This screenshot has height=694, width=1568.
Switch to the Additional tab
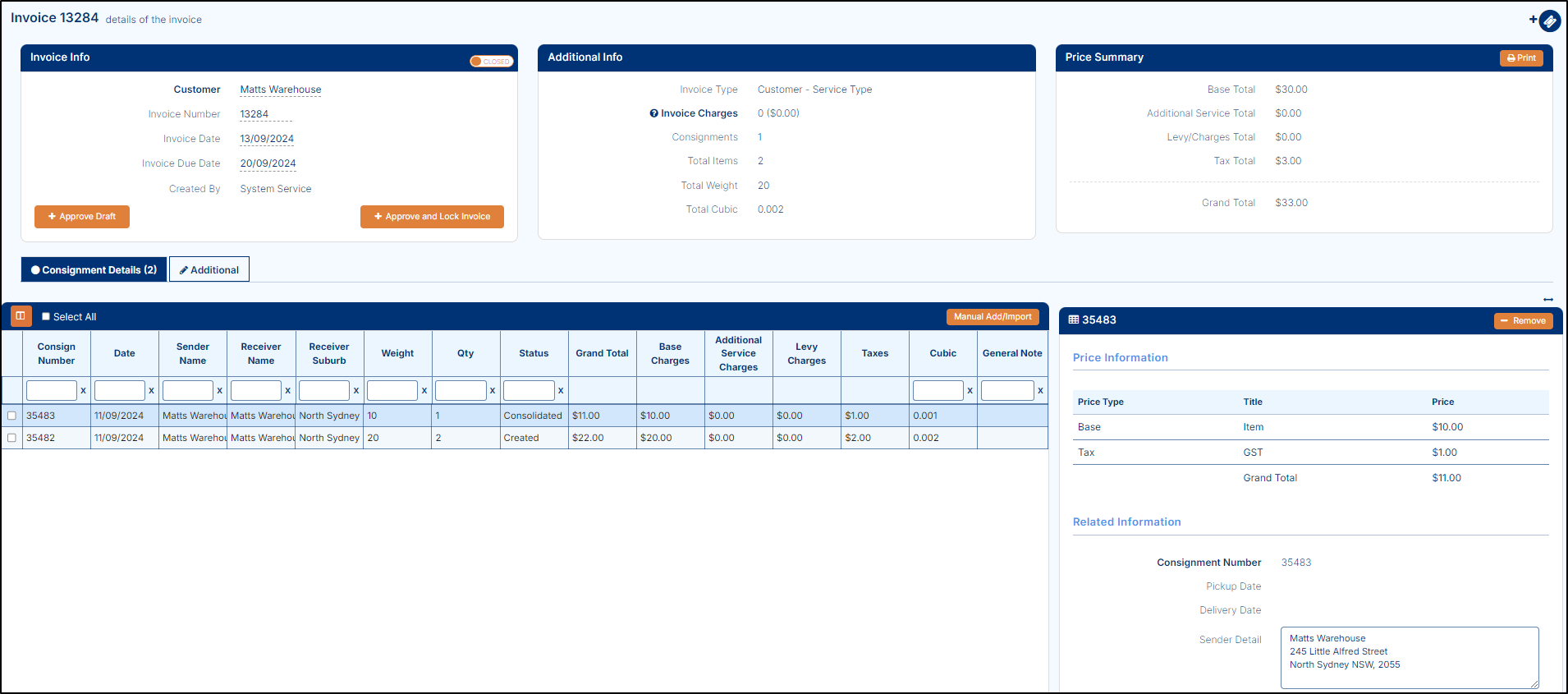(x=209, y=269)
